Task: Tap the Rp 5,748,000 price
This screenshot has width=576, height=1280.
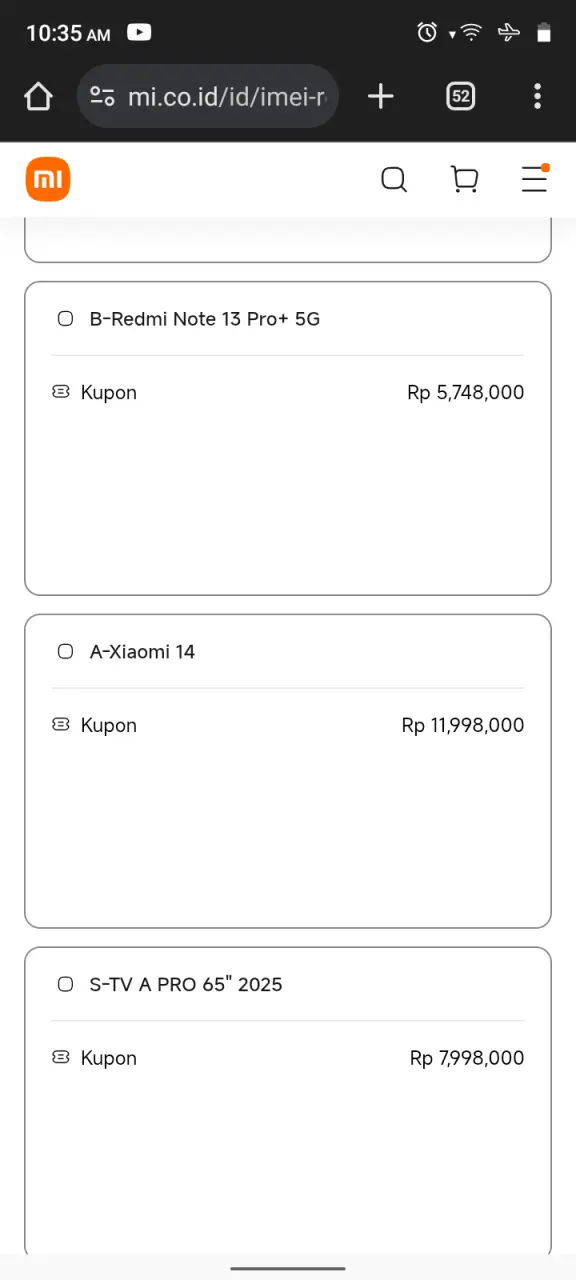Action: [x=466, y=393]
